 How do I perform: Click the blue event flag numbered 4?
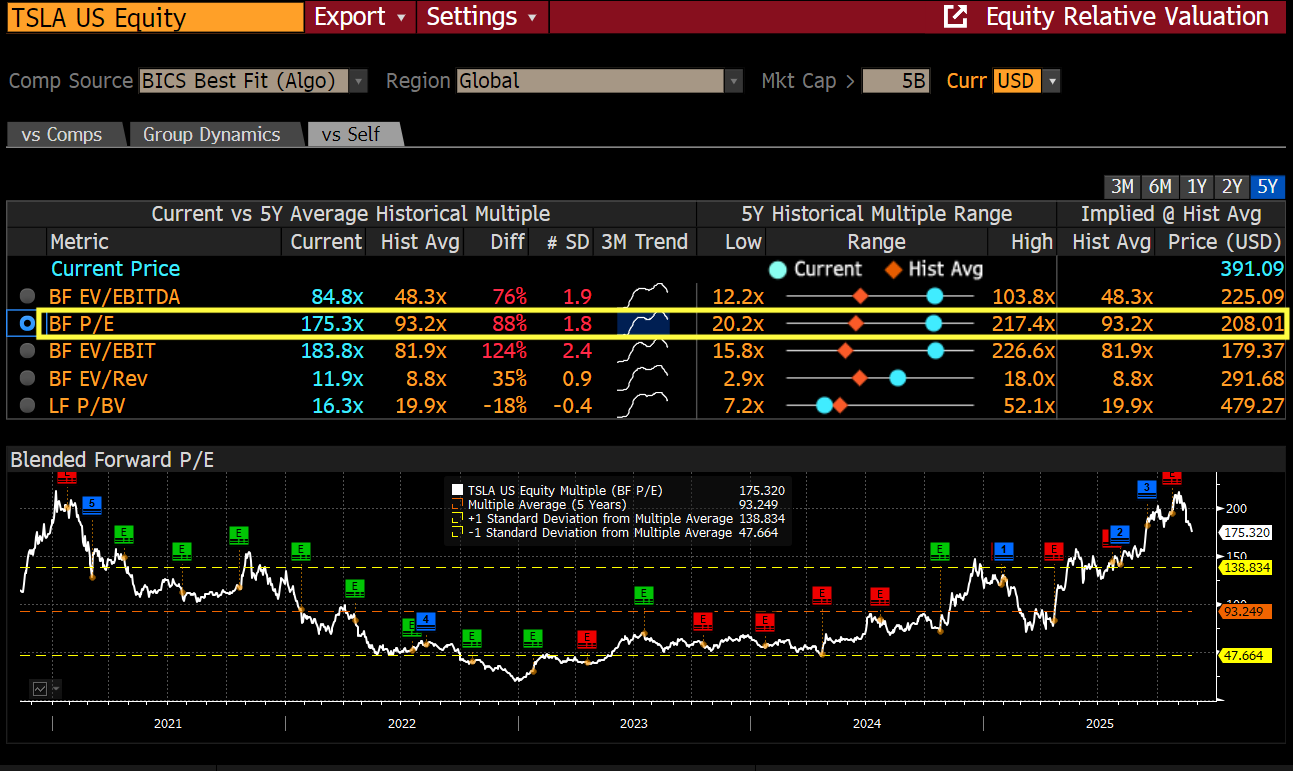[x=426, y=620]
